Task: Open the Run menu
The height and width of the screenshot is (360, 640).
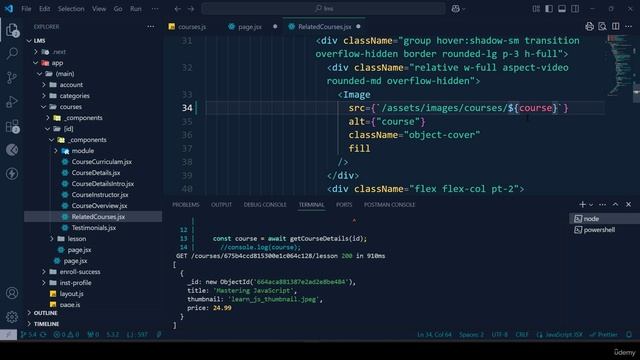Action: 136,9
